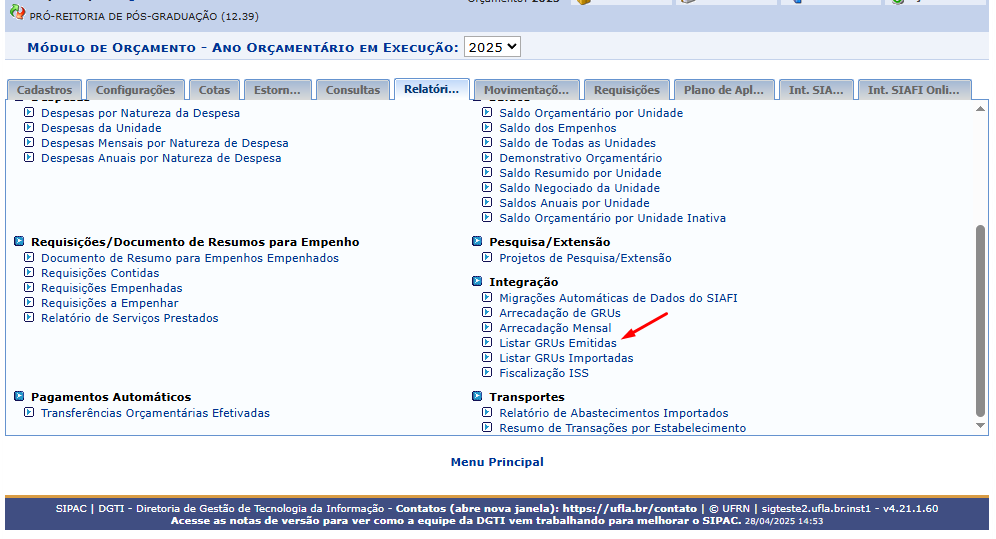Click the Integração section header icon
Viewport: 996px width, 539px height.
pyautogui.click(x=477, y=281)
